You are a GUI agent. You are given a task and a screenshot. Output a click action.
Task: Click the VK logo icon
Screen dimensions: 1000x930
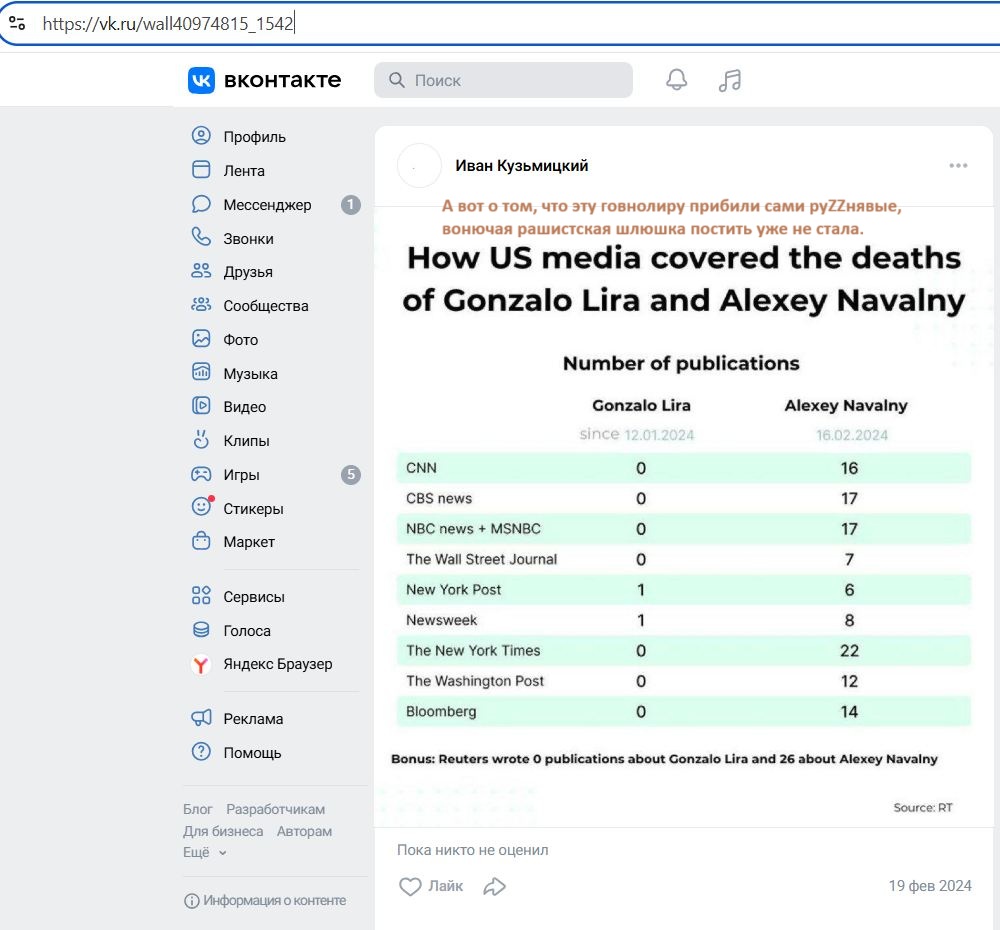pos(201,80)
